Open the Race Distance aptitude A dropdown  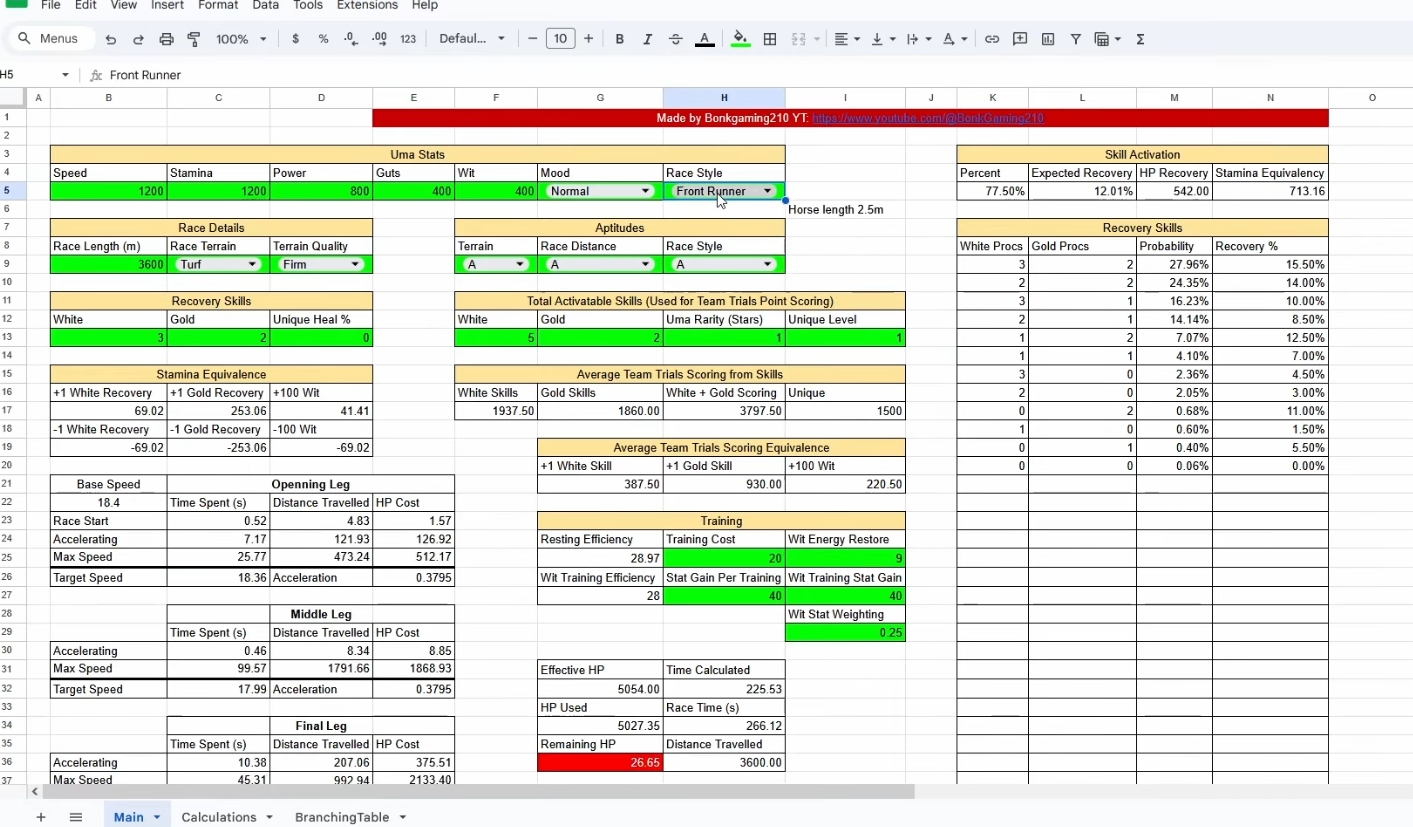click(x=600, y=265)
